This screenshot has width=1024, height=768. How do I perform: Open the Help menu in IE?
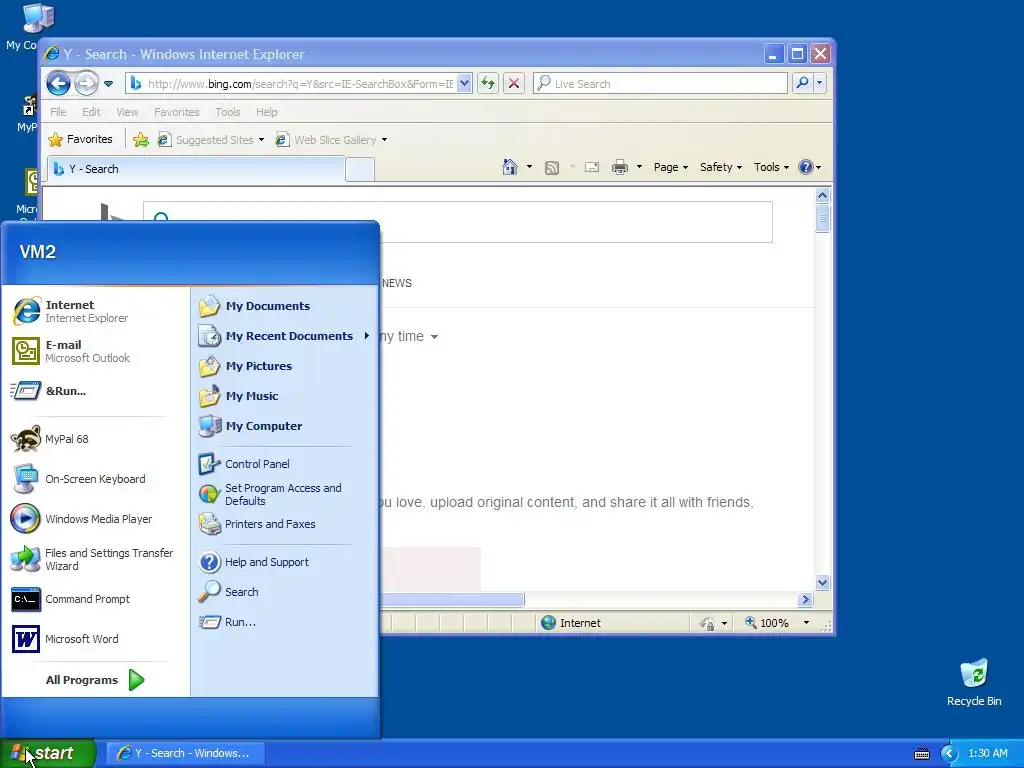266,112
